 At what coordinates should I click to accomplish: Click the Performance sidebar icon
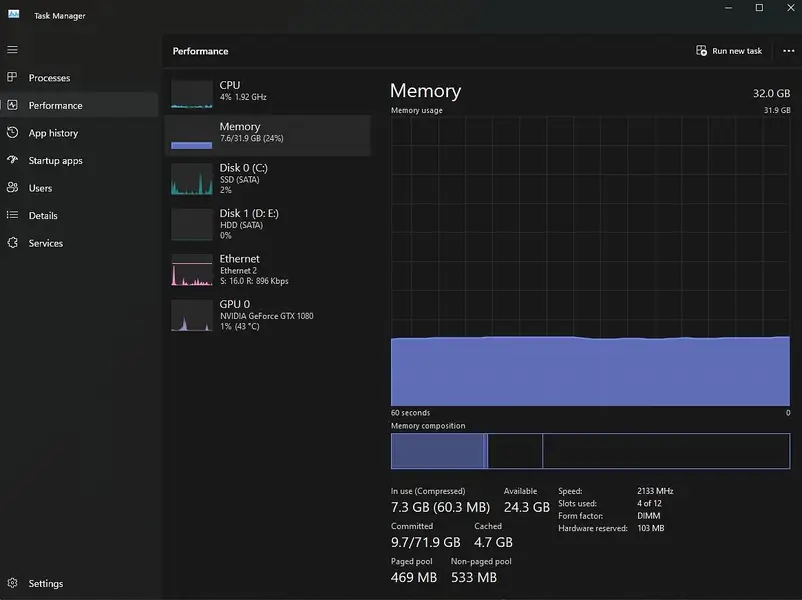pos(12,105)
